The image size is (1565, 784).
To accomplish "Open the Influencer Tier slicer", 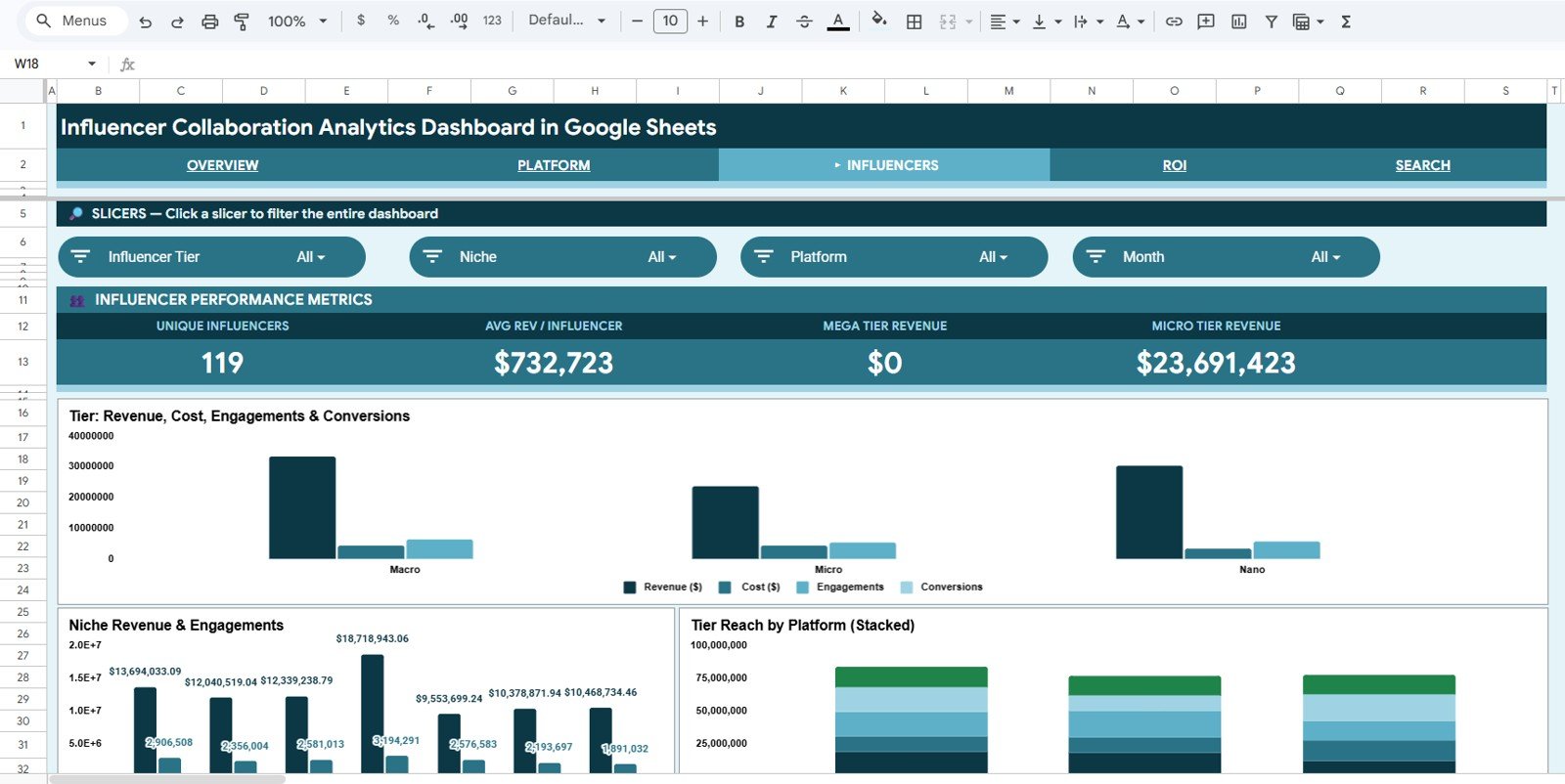I will [211, 257].
